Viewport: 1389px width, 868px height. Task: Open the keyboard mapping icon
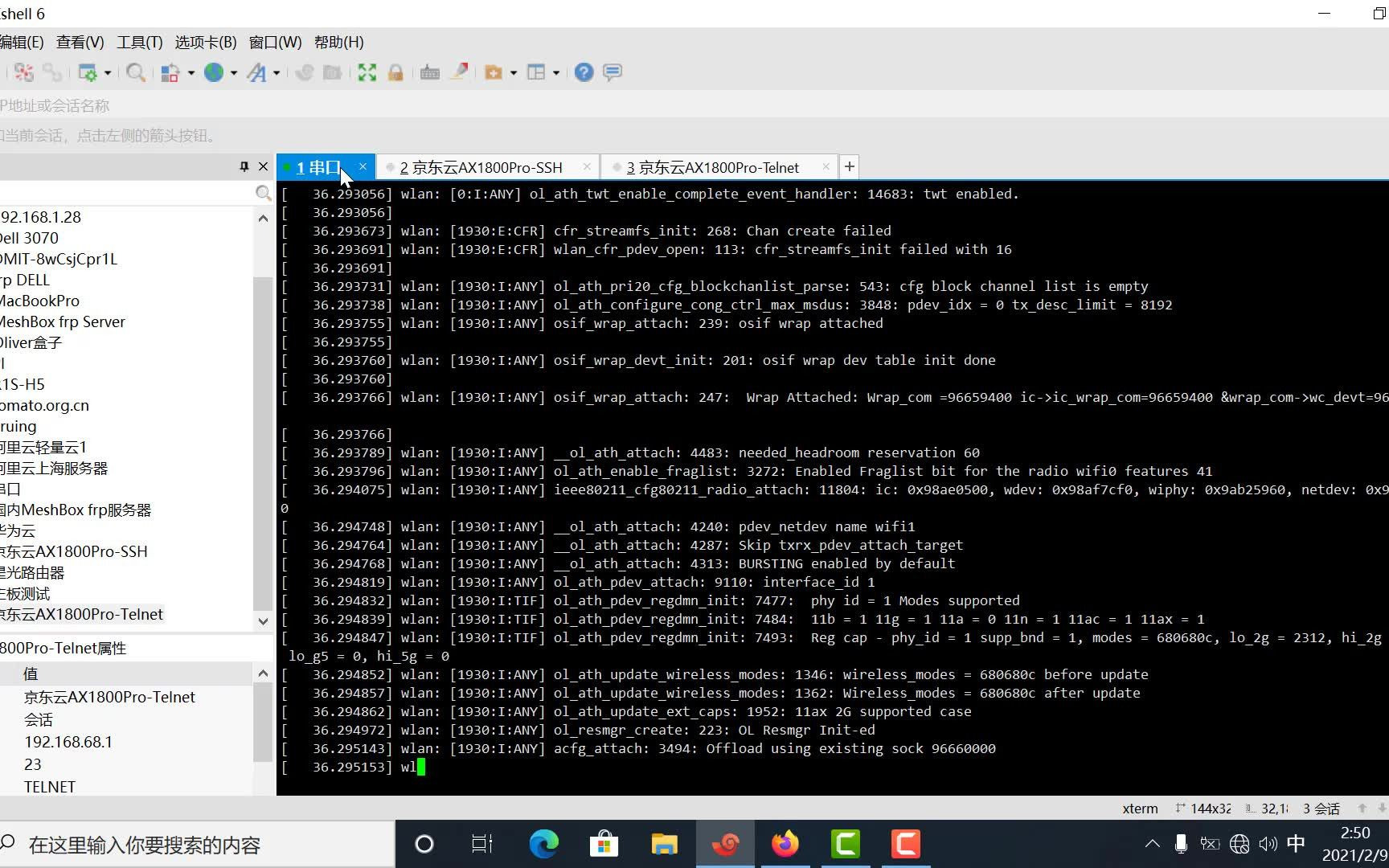[x=430, y=72]
